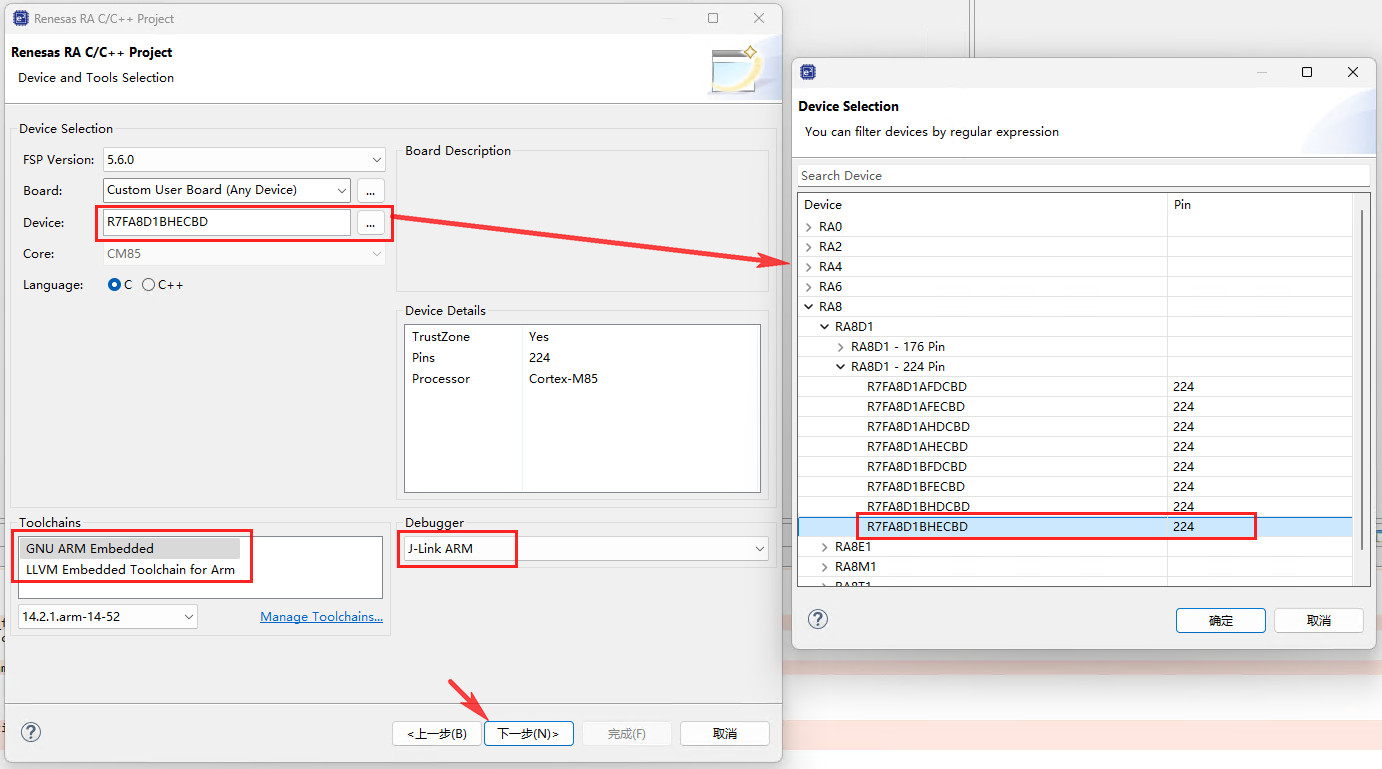Select device R7FA8D1BHDCBD
This screenshot has height=769, width=1382.
pos(918,507)
